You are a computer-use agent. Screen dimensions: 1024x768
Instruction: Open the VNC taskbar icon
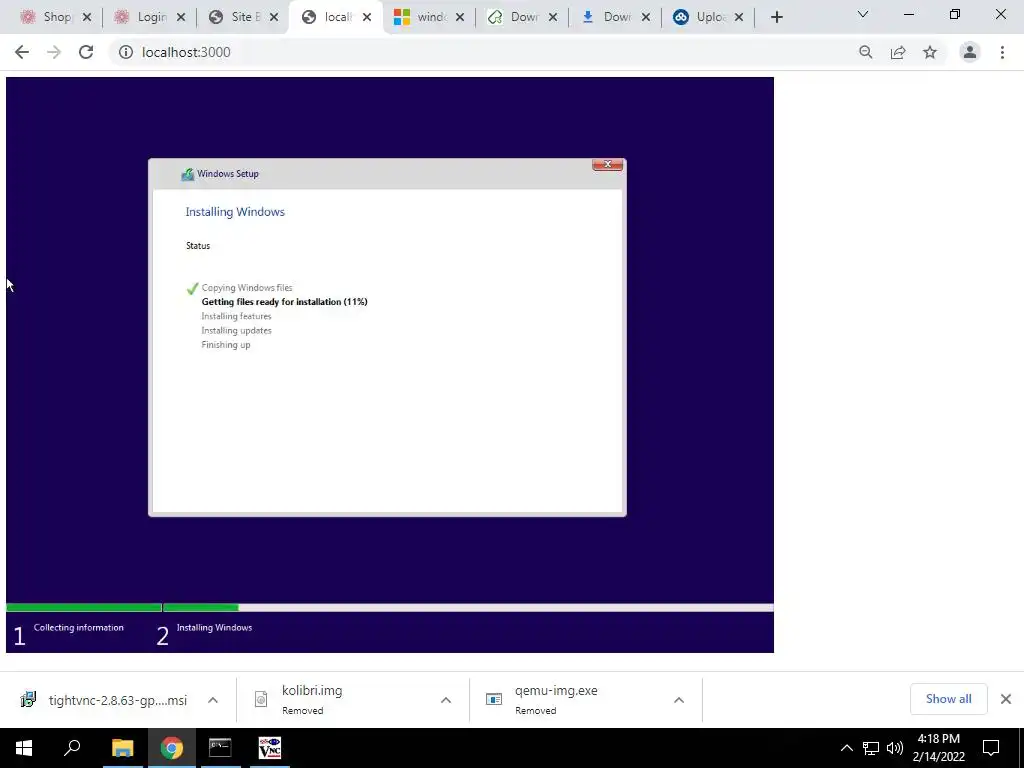270,748
